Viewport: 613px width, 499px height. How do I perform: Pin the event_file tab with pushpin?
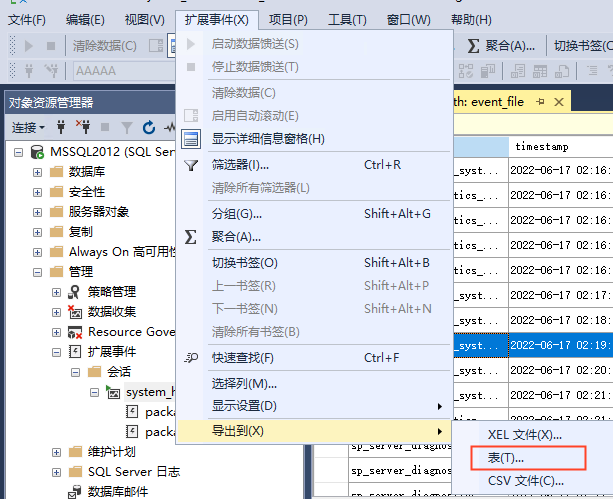(540, 102)
